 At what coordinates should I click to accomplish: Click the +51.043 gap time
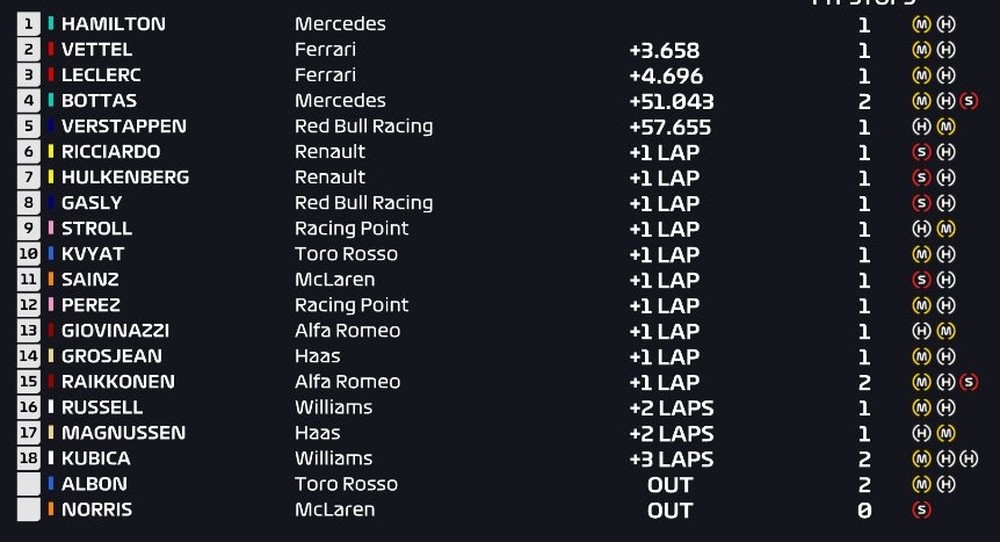click(x=671, y=101)
